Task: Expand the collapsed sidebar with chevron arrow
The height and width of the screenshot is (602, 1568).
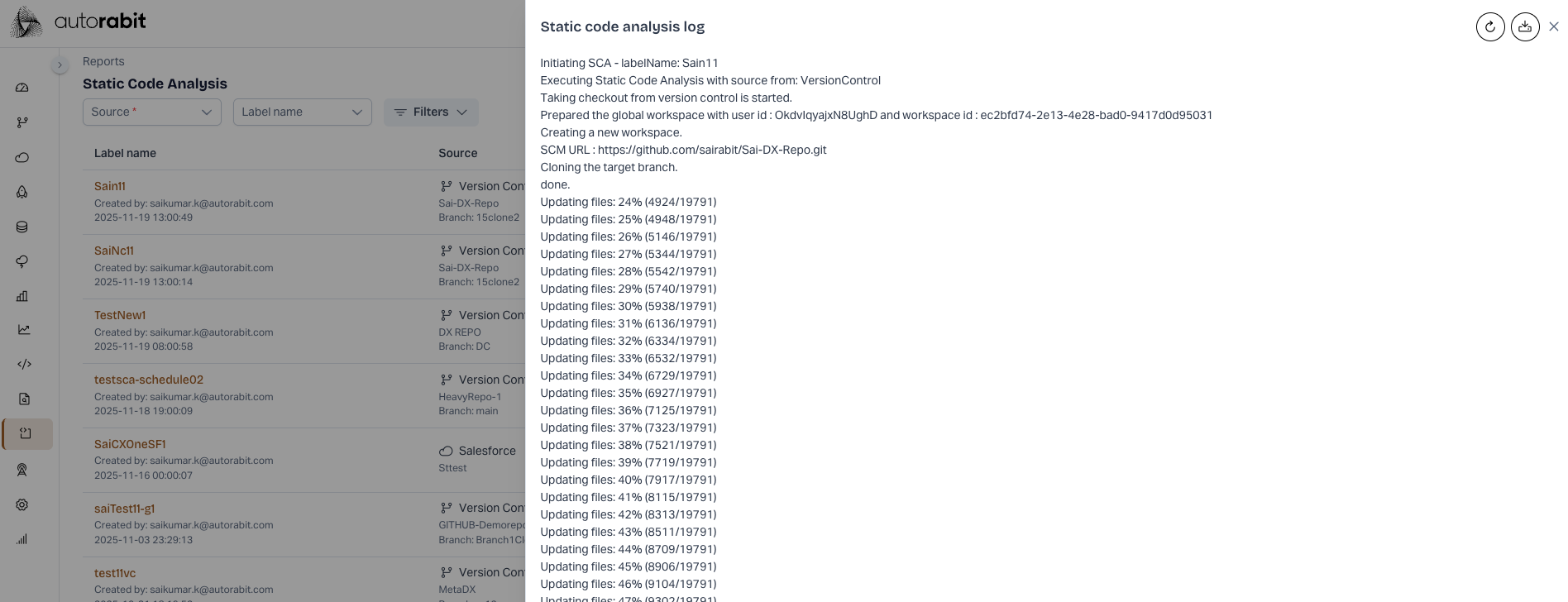Action: pos(60,64)
